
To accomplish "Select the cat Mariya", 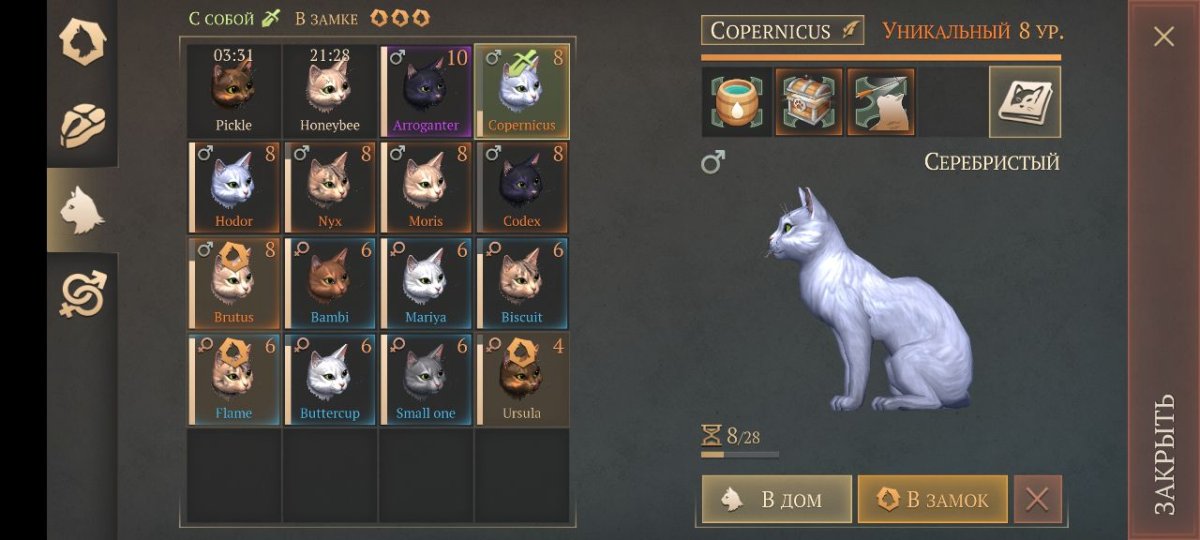I will (426, 282).
